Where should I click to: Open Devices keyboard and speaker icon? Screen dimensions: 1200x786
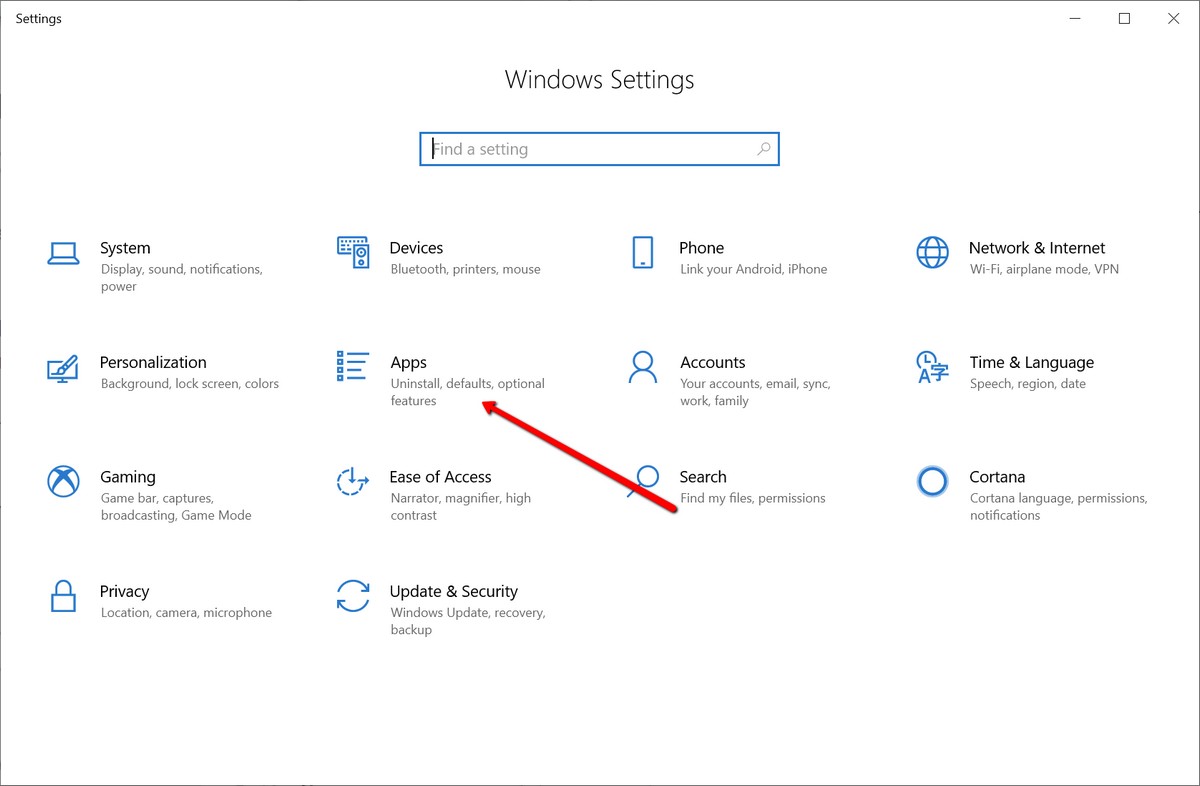click(353, 254)
